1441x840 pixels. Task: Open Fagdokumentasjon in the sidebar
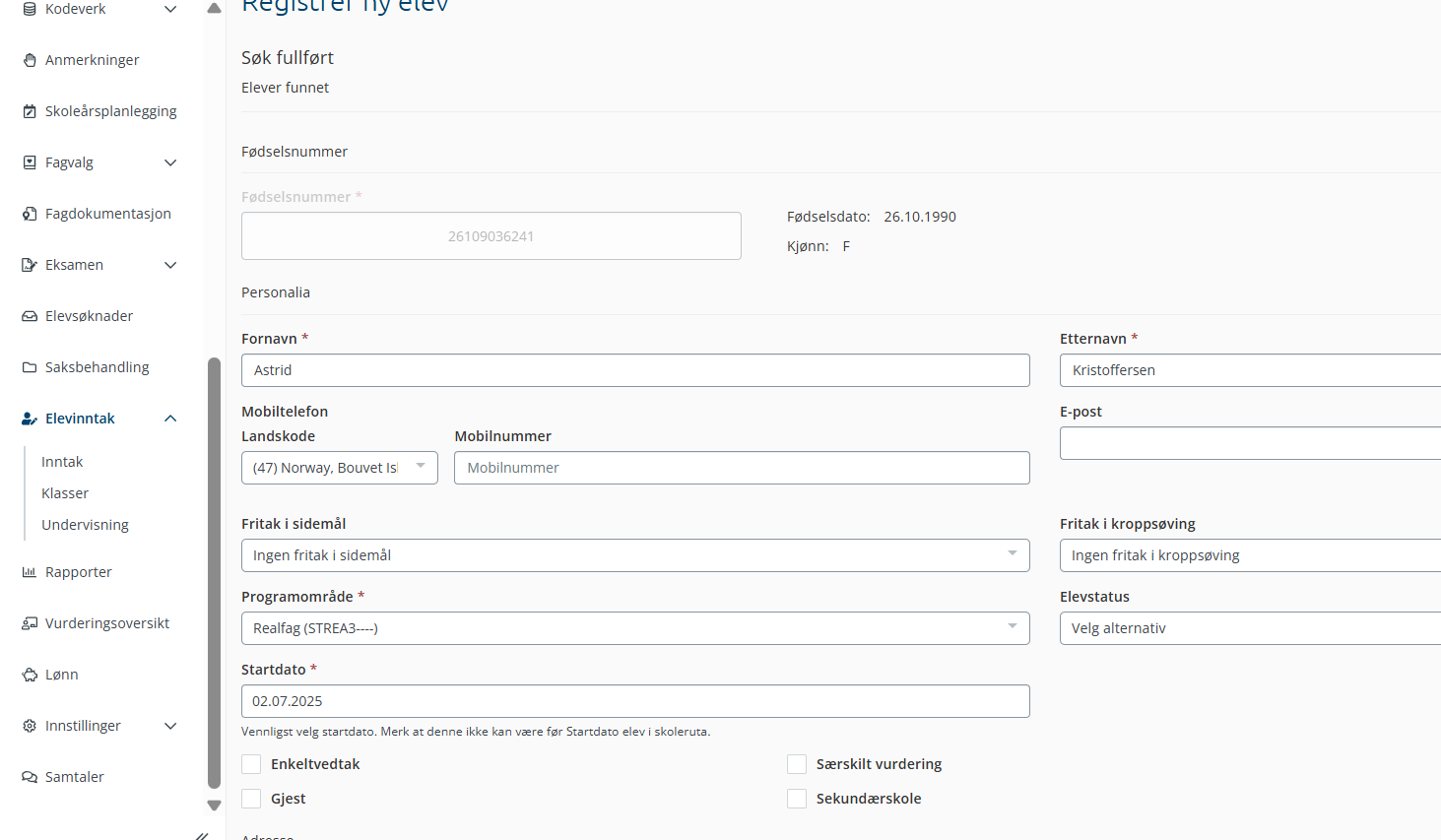pos(107,214)
